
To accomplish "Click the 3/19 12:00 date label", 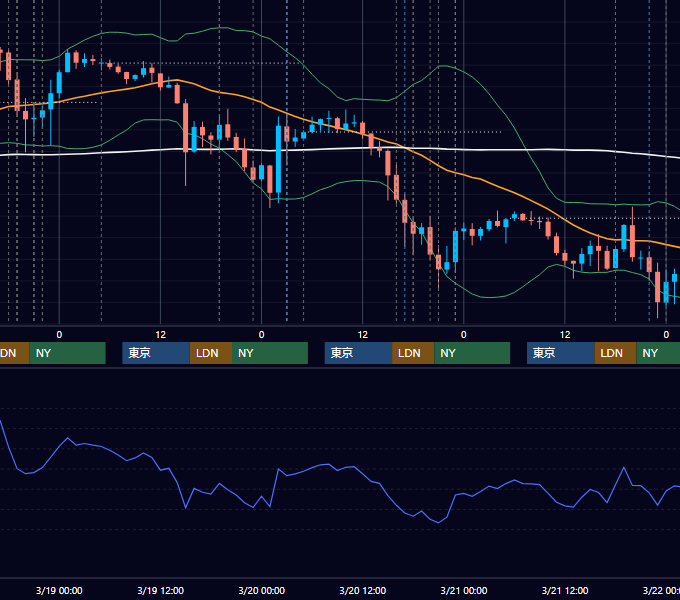I will pos(160,590).
